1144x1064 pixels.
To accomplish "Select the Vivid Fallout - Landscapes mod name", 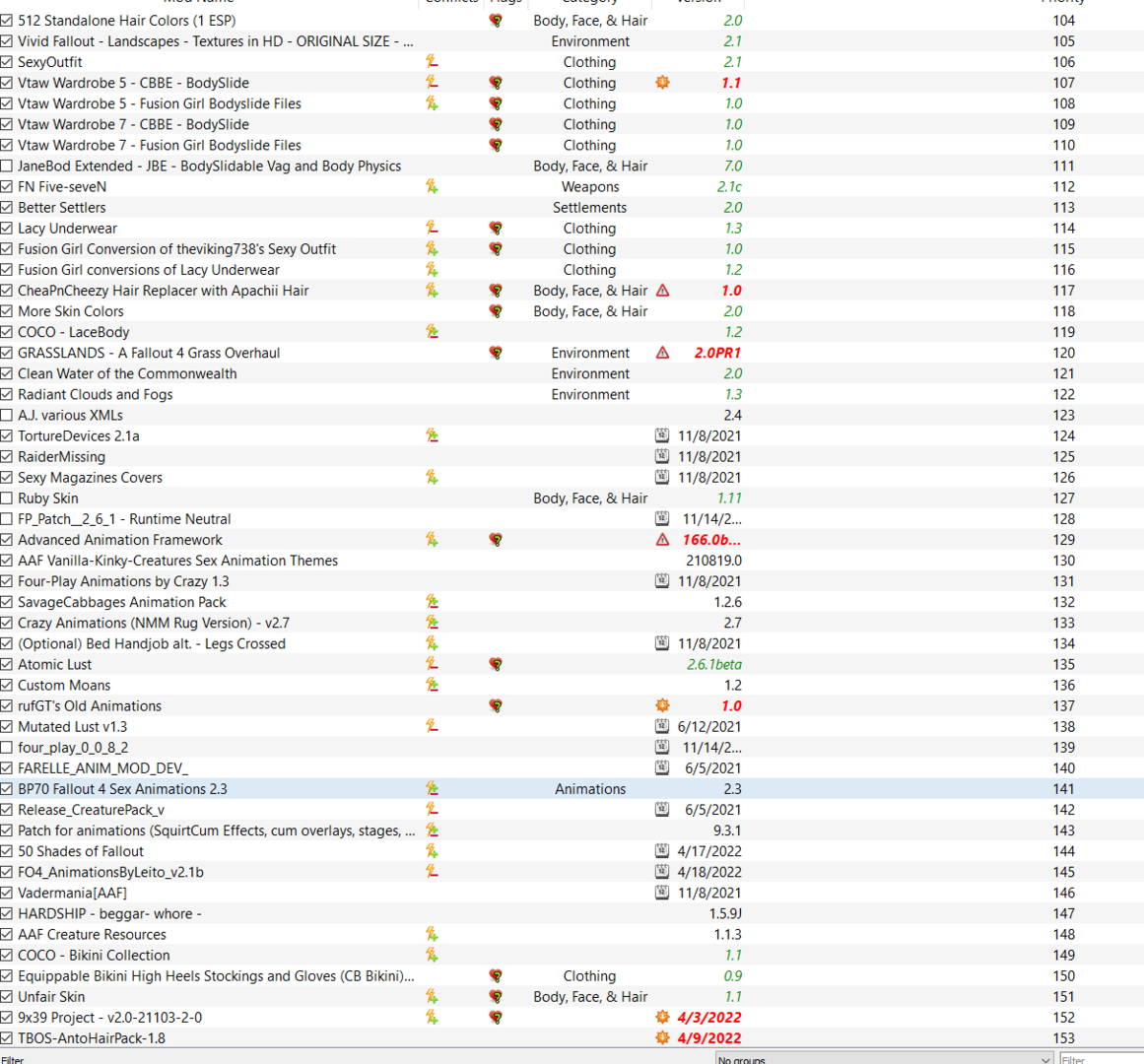I will [x=215, y=41].
